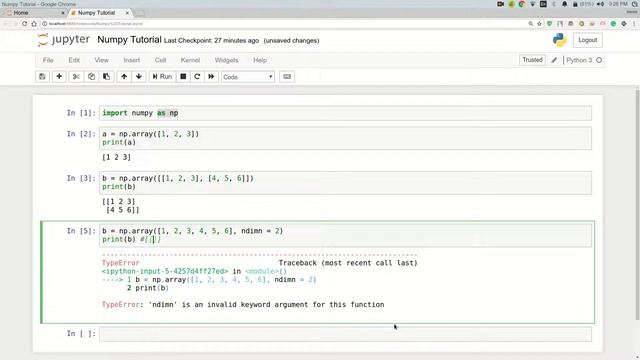Open the Kernel menu
640x360 pixels.
point(190,60)
